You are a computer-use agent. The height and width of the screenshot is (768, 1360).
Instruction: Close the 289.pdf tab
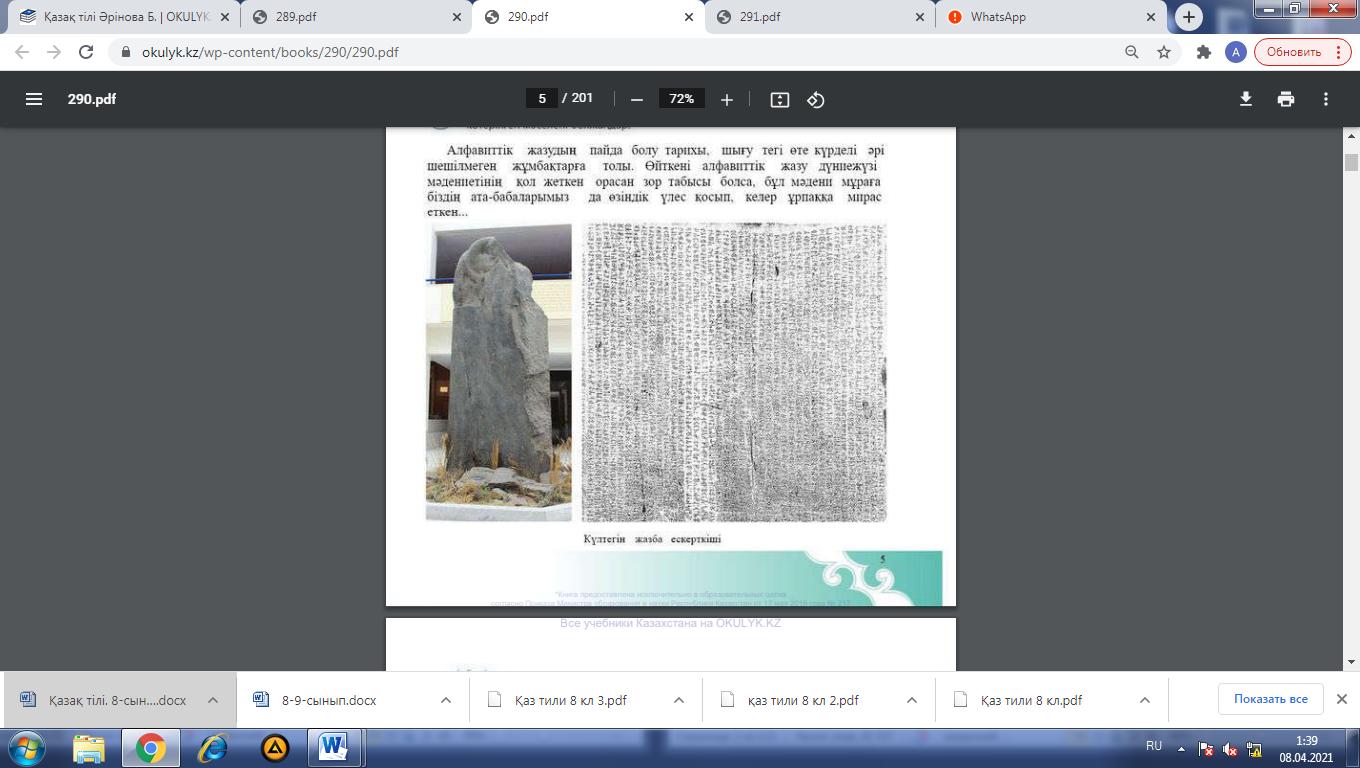click(457, 17)
